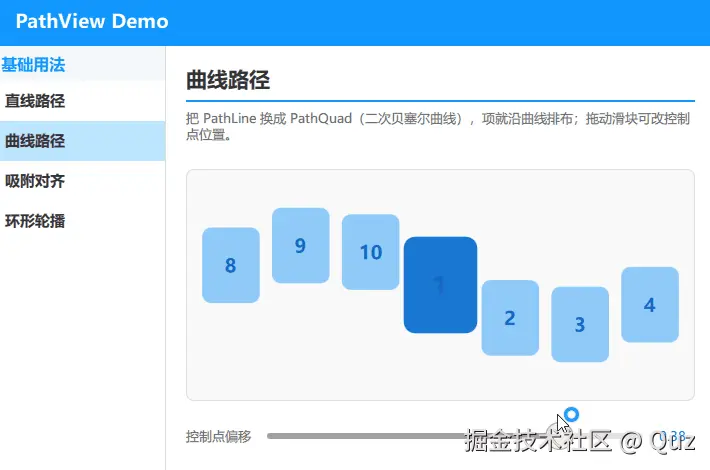The width and height of the screenshot is (710, 470).
Task: Click the highlighted dark blue card 1
Action: tap(440, 285)
